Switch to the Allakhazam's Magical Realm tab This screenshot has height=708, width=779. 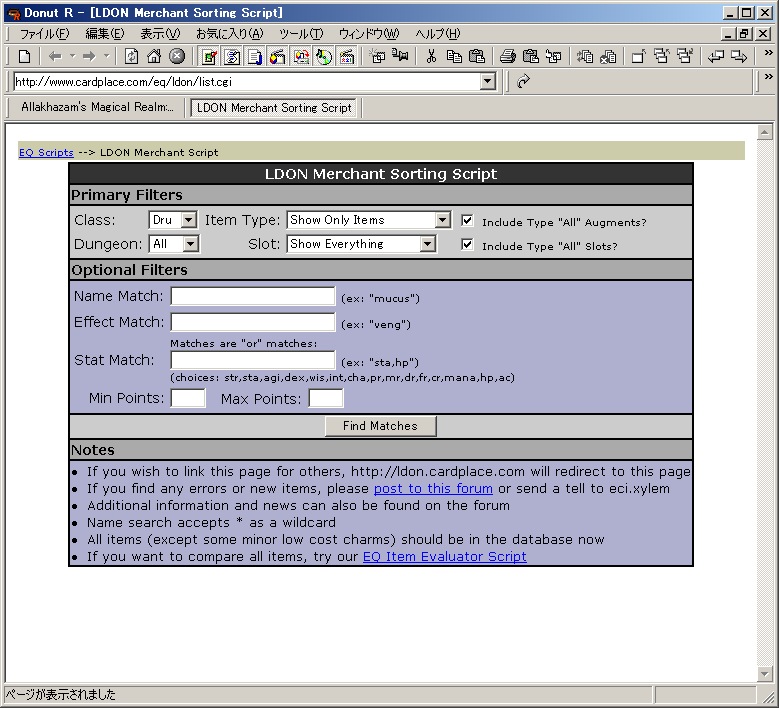pos(97,108)
